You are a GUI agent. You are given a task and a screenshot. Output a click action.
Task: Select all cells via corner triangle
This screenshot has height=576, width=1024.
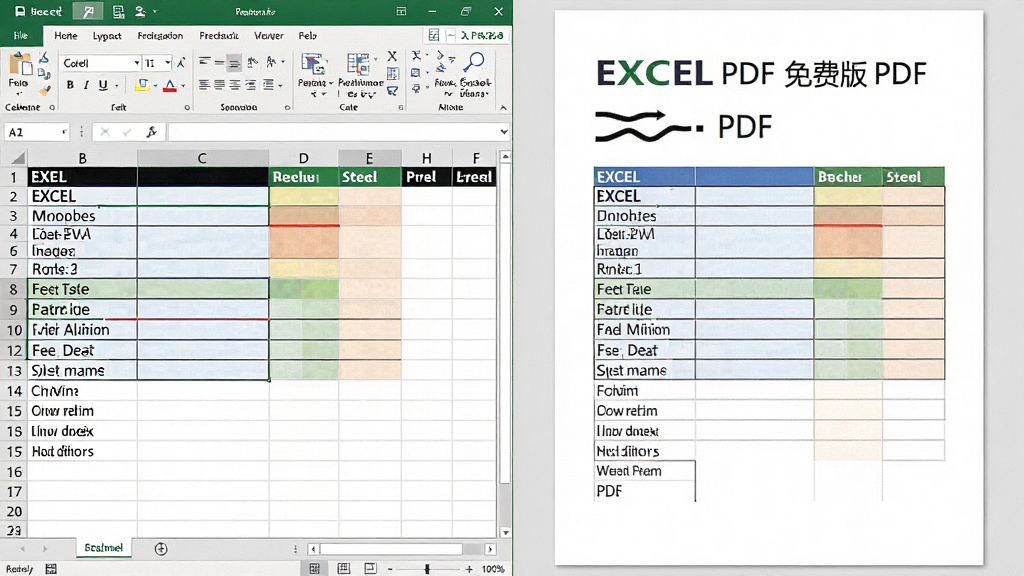pyautogui.click(x=18, y=158)
